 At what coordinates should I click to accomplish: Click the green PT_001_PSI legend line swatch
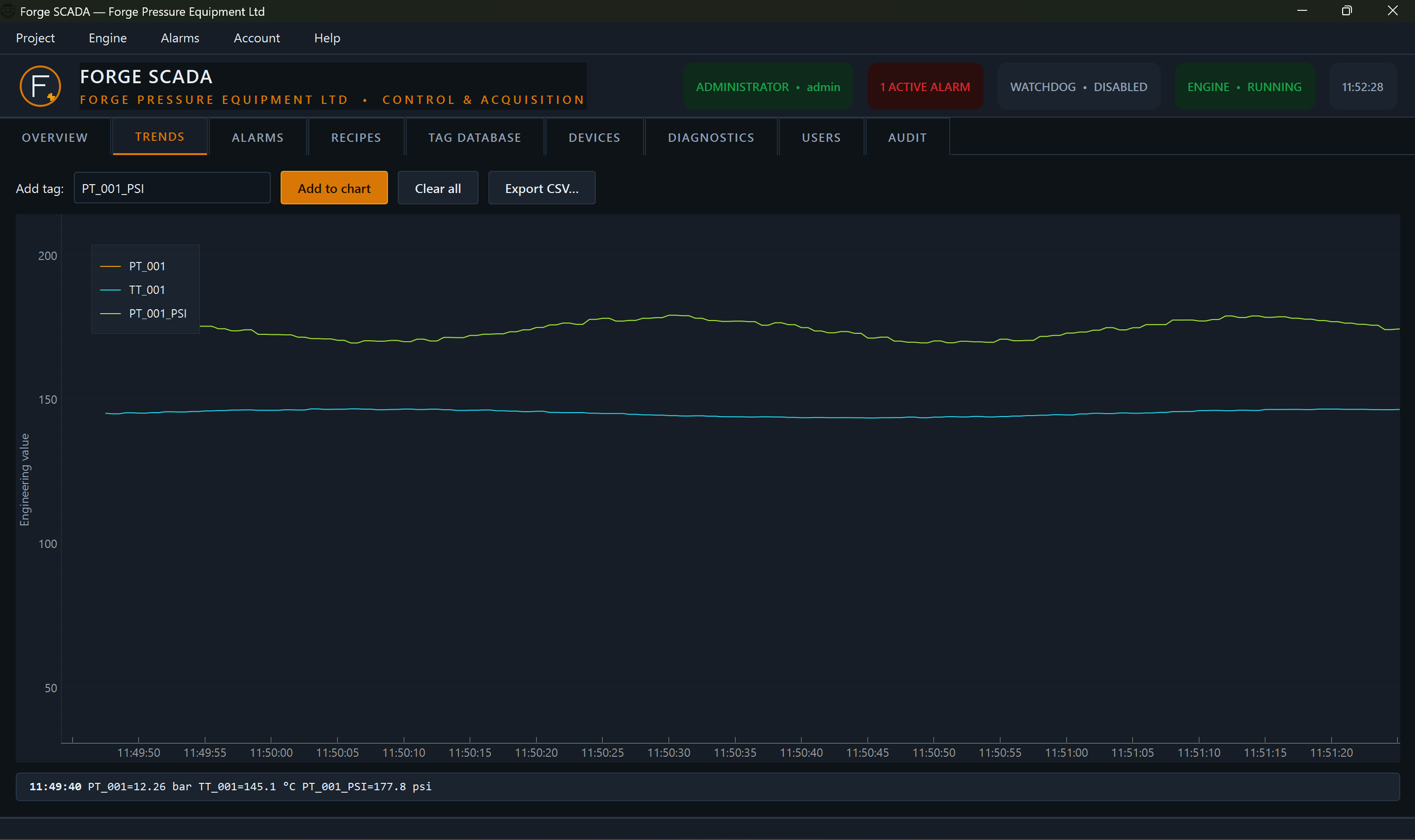[x=110, y=314]
